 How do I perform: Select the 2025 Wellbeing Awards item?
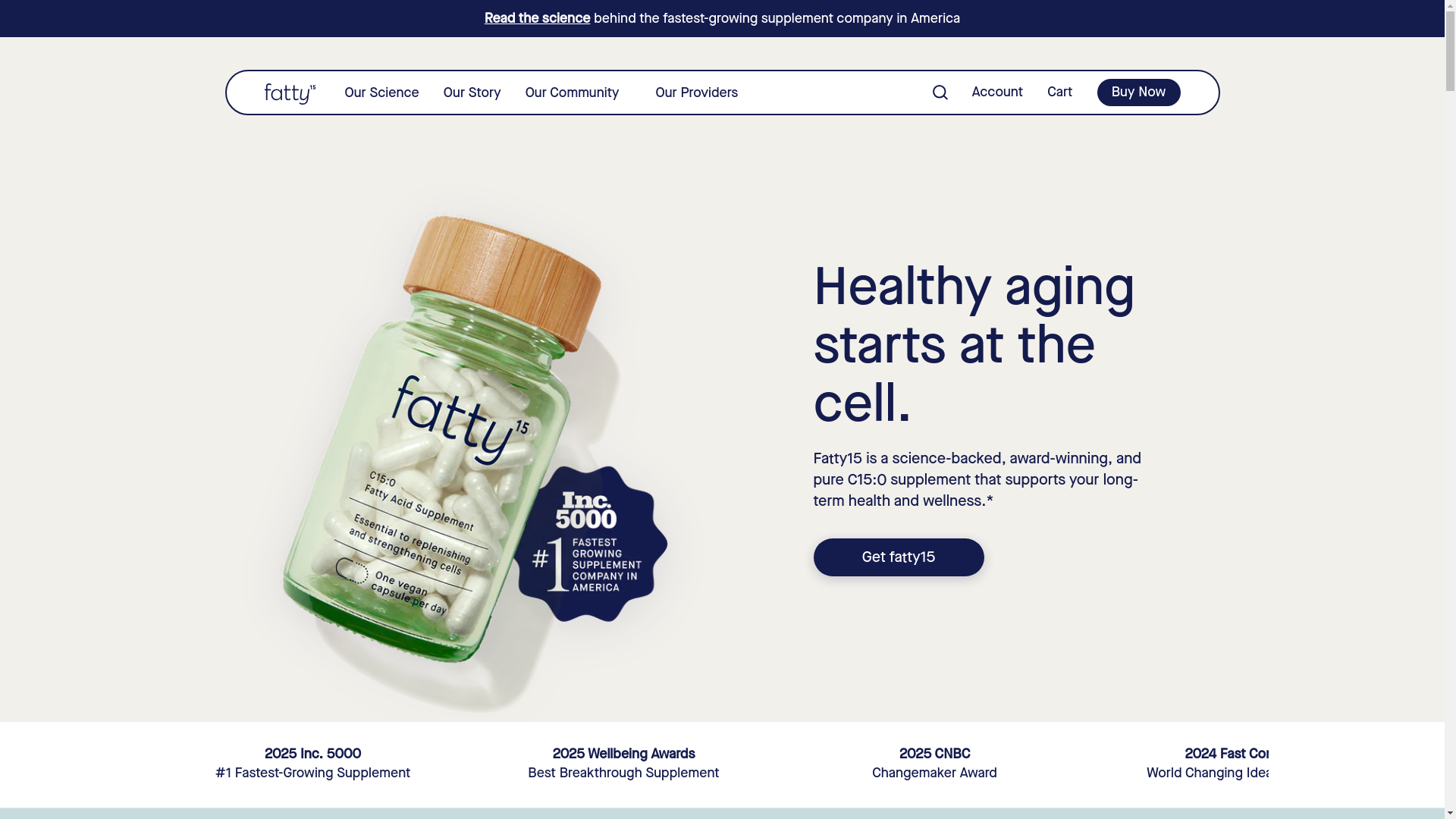(623, 764)
